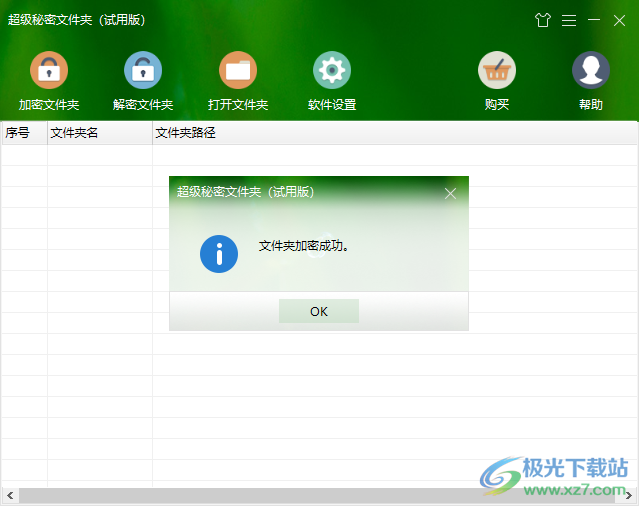Click the blue information icon in dialog
639x506 pixels.
(x=219, y=254)
